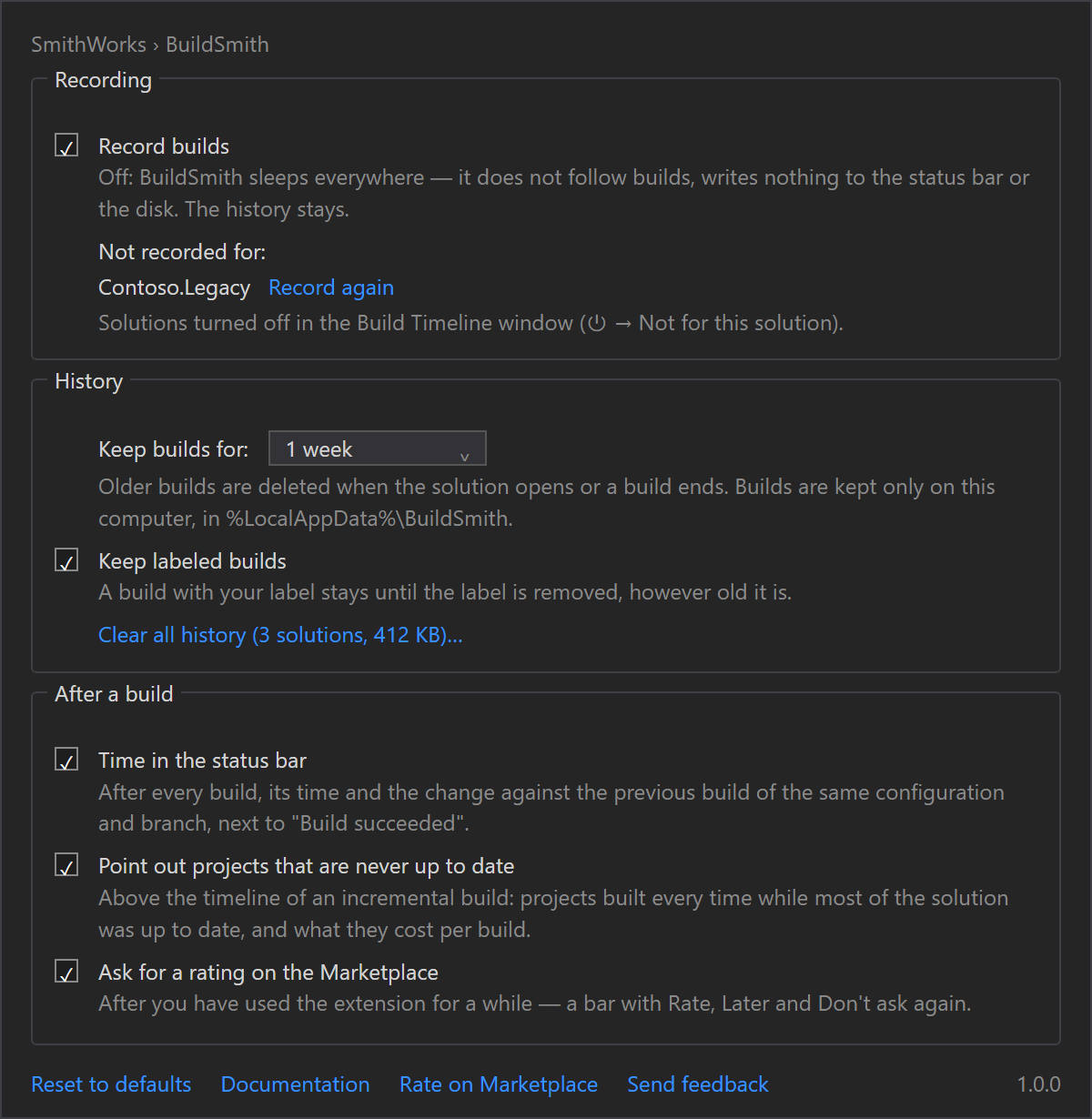
Task: Select the Contoso.Legacy solution entry
Action: (174, 287)
